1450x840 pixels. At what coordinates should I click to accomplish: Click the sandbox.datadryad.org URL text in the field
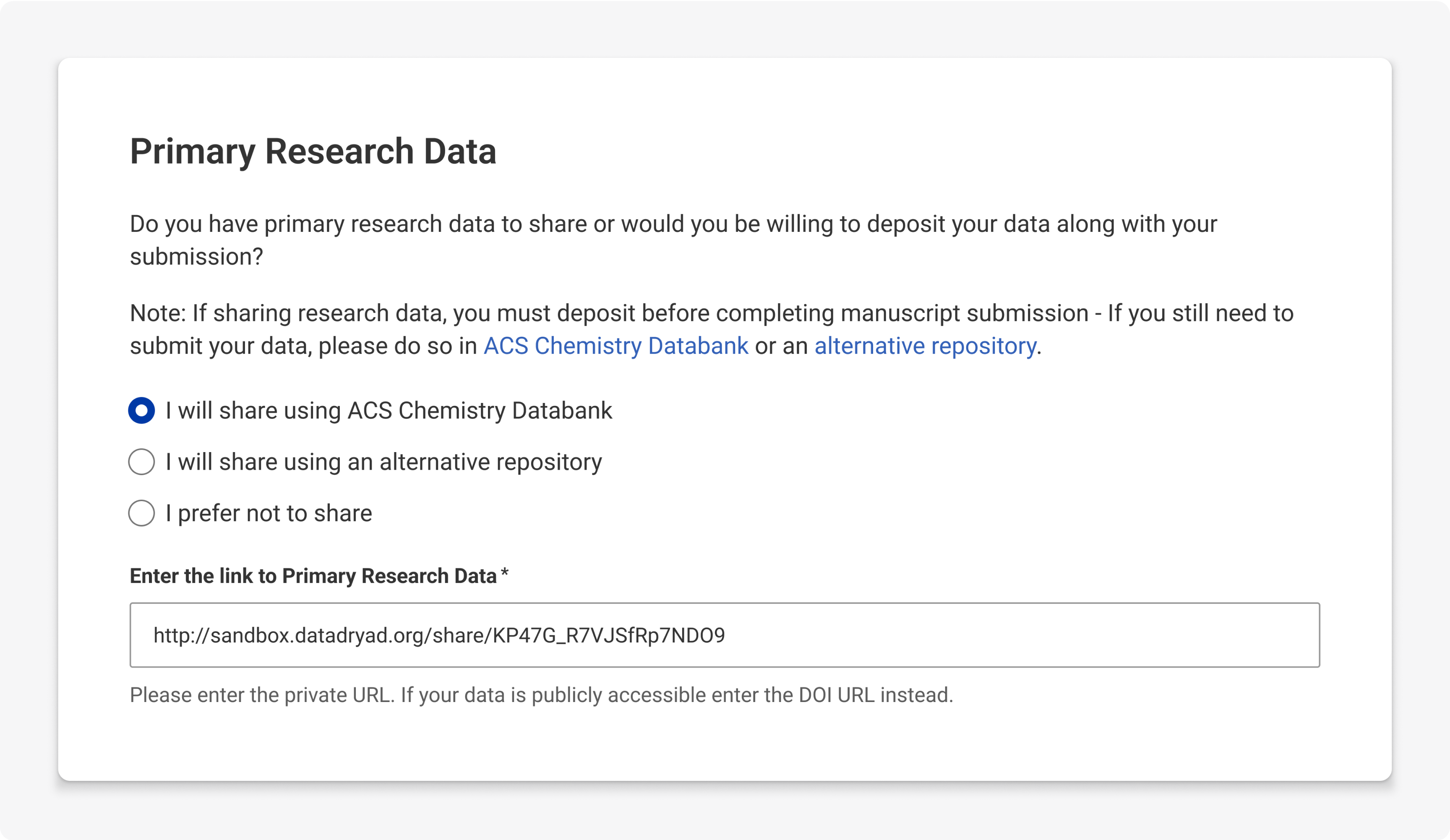[x=438, y=635]
